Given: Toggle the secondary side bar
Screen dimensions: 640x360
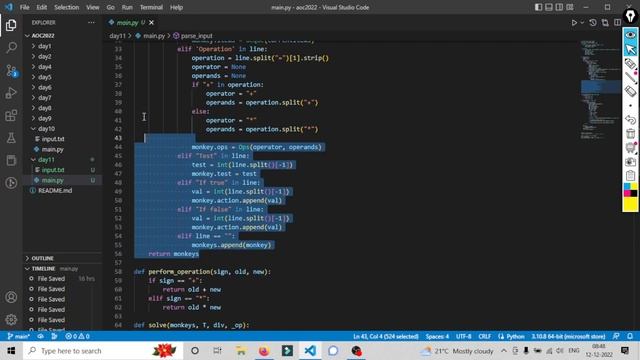Looking at the screenshot, I should (559, 7).
